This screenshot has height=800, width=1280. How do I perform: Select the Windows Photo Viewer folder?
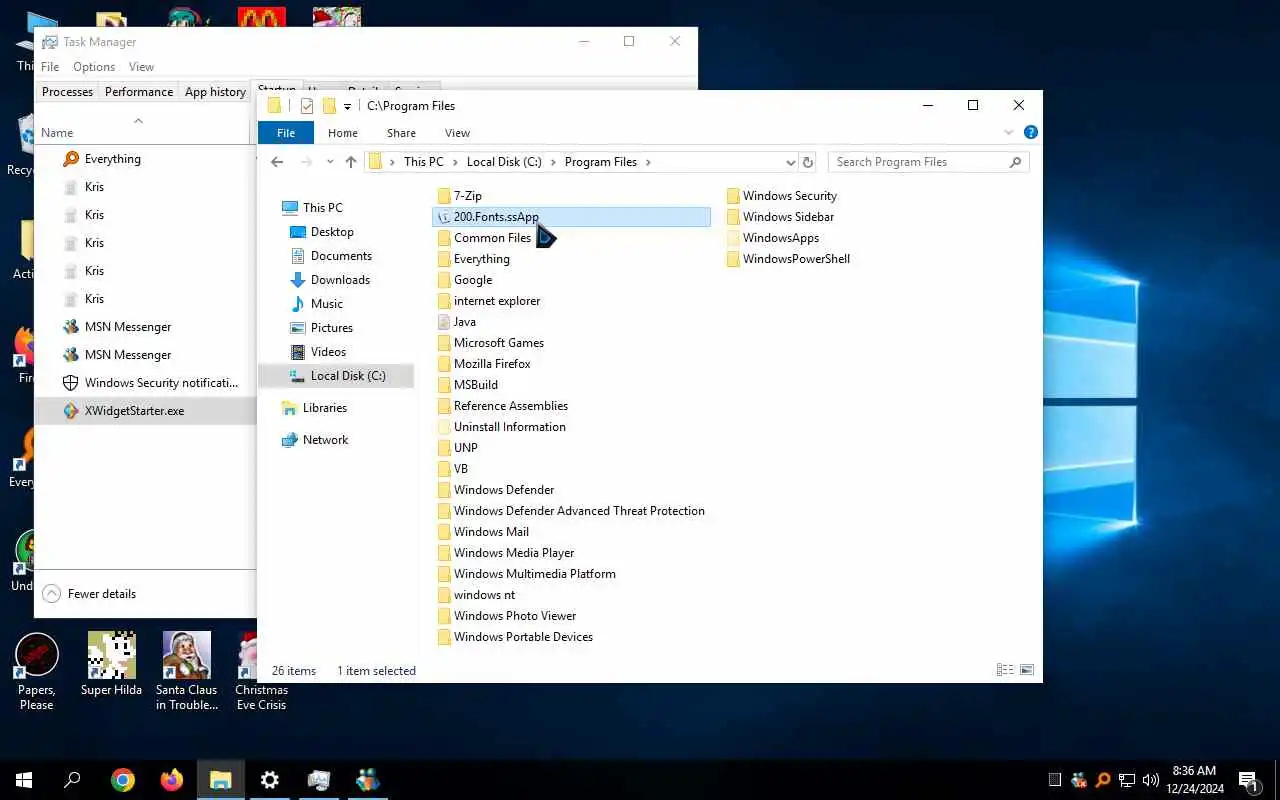[506, 616]
